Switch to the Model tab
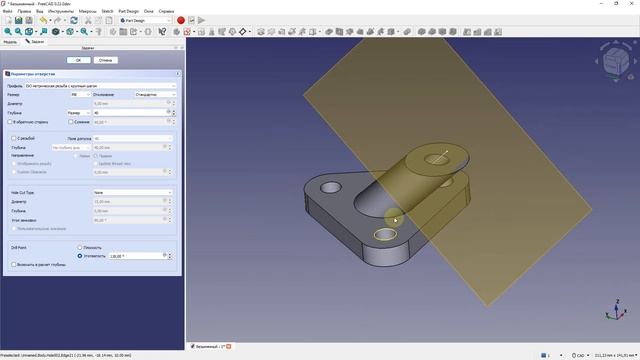Image resolution: width=640 pixels, height=360 pixels. [10, 42]
